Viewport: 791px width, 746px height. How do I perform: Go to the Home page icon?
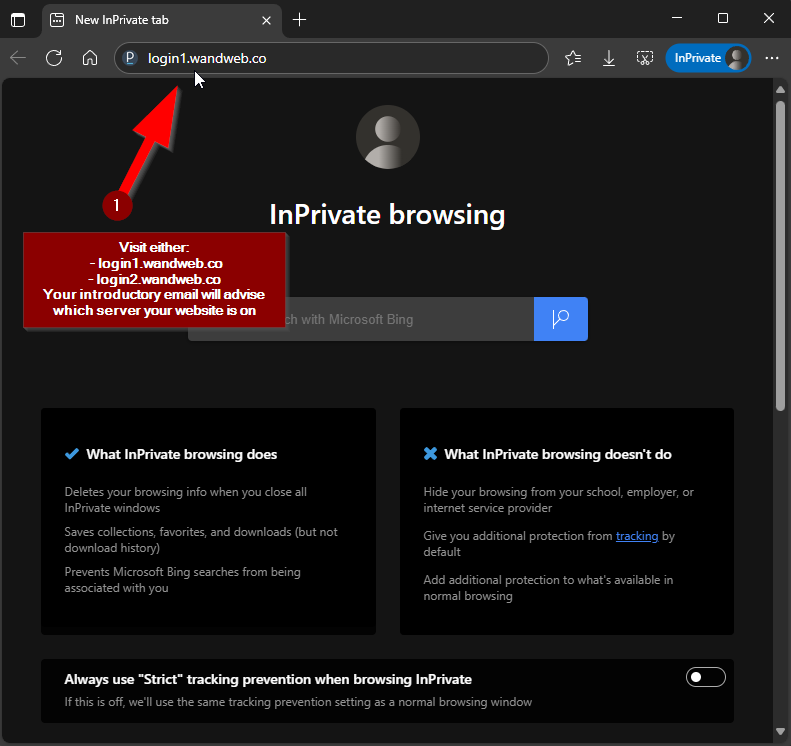coord(90,58)
